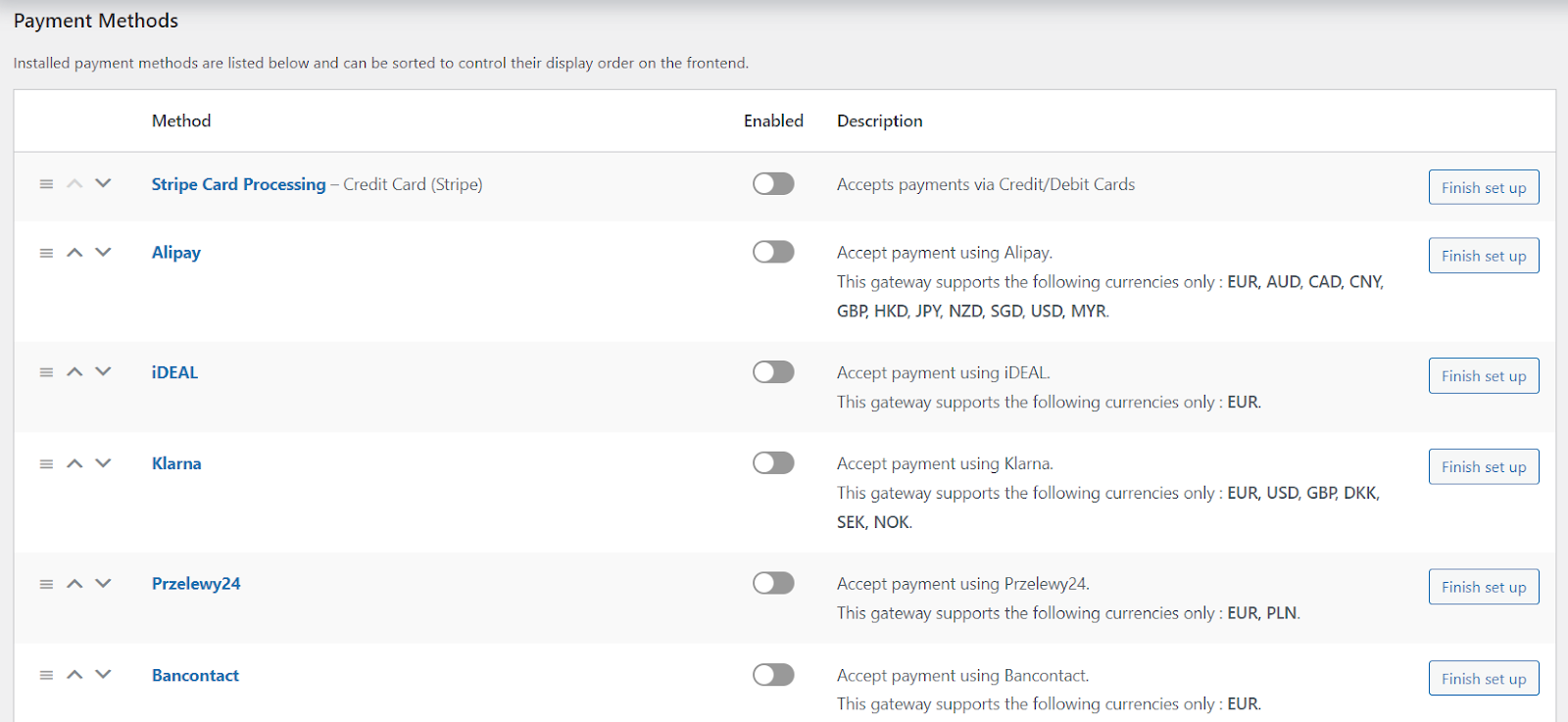Click the 'EUR, PLN.' currencies text
The width and height of the screenshot is (1568, 722).
1264,613
